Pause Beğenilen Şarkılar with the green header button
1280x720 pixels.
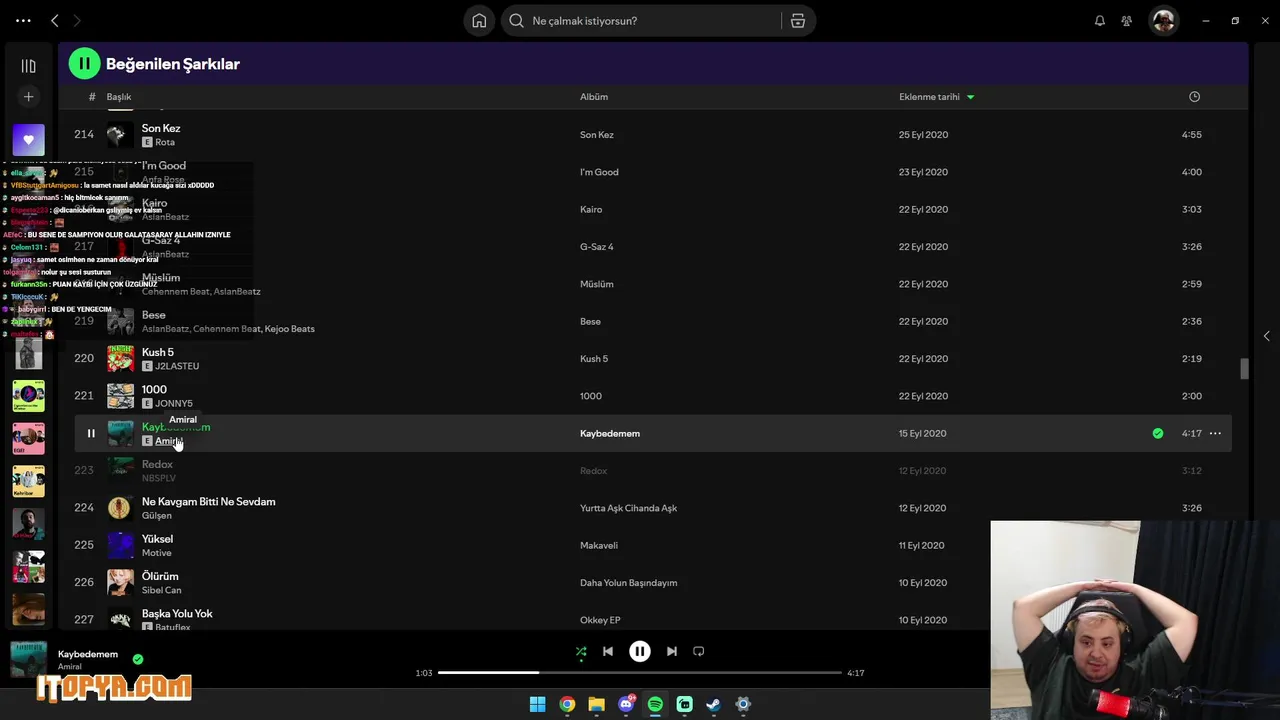pyautogui.click(x=84, y=64)
